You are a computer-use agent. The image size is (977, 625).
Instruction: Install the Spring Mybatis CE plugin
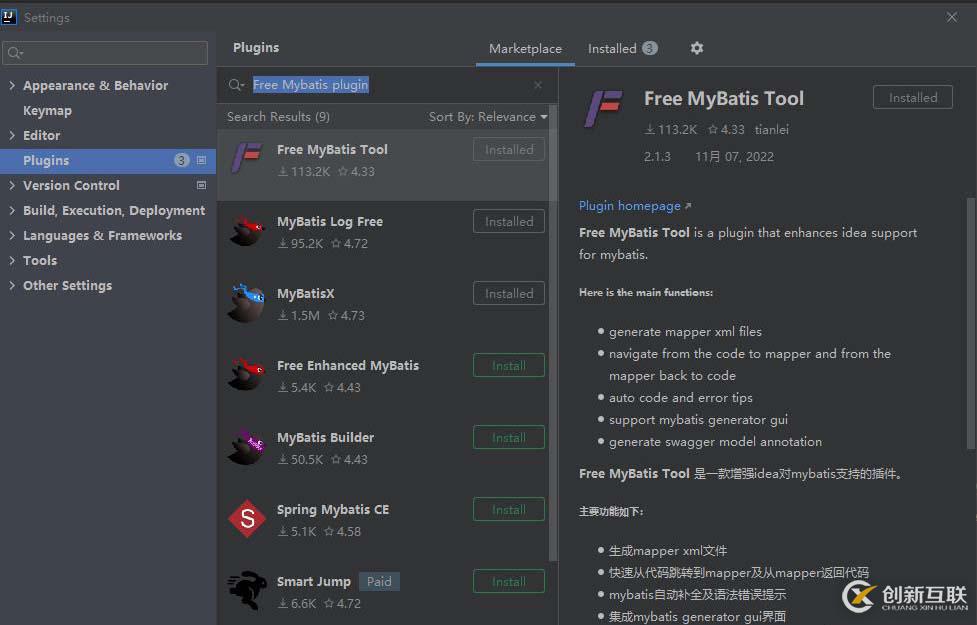(508, 509)
